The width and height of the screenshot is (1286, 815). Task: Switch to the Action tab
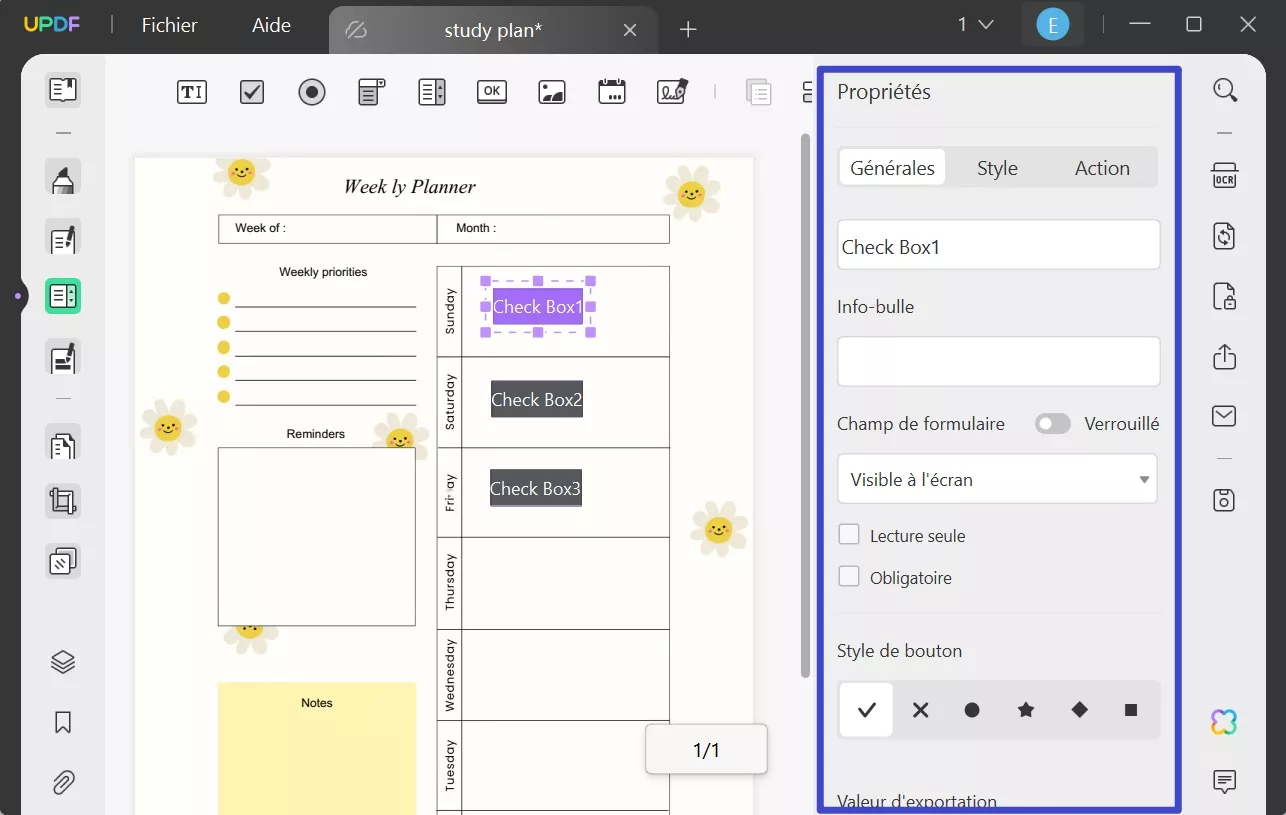click(x=1102, y=168)
